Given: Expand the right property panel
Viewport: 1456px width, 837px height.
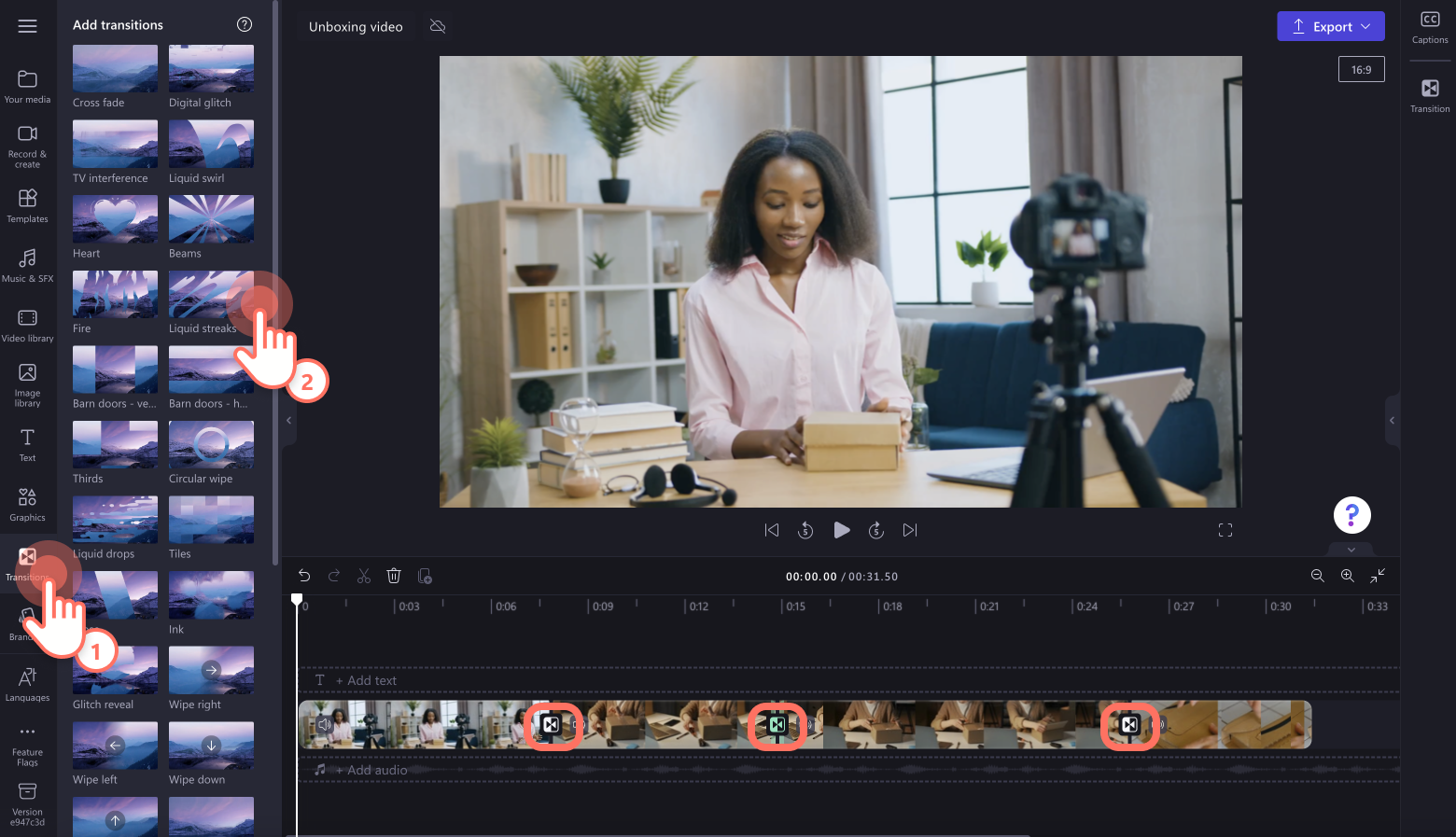Looking at the screenshot, I should (x=1392, y=421).
